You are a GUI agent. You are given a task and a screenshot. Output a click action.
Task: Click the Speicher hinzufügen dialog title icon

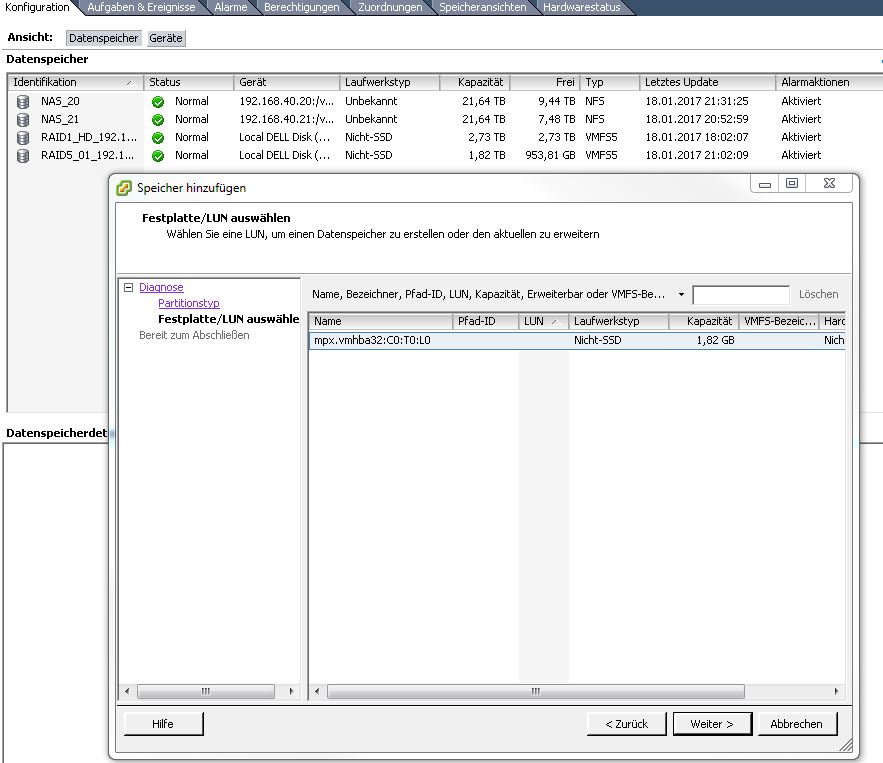click(x=124, y=188)
